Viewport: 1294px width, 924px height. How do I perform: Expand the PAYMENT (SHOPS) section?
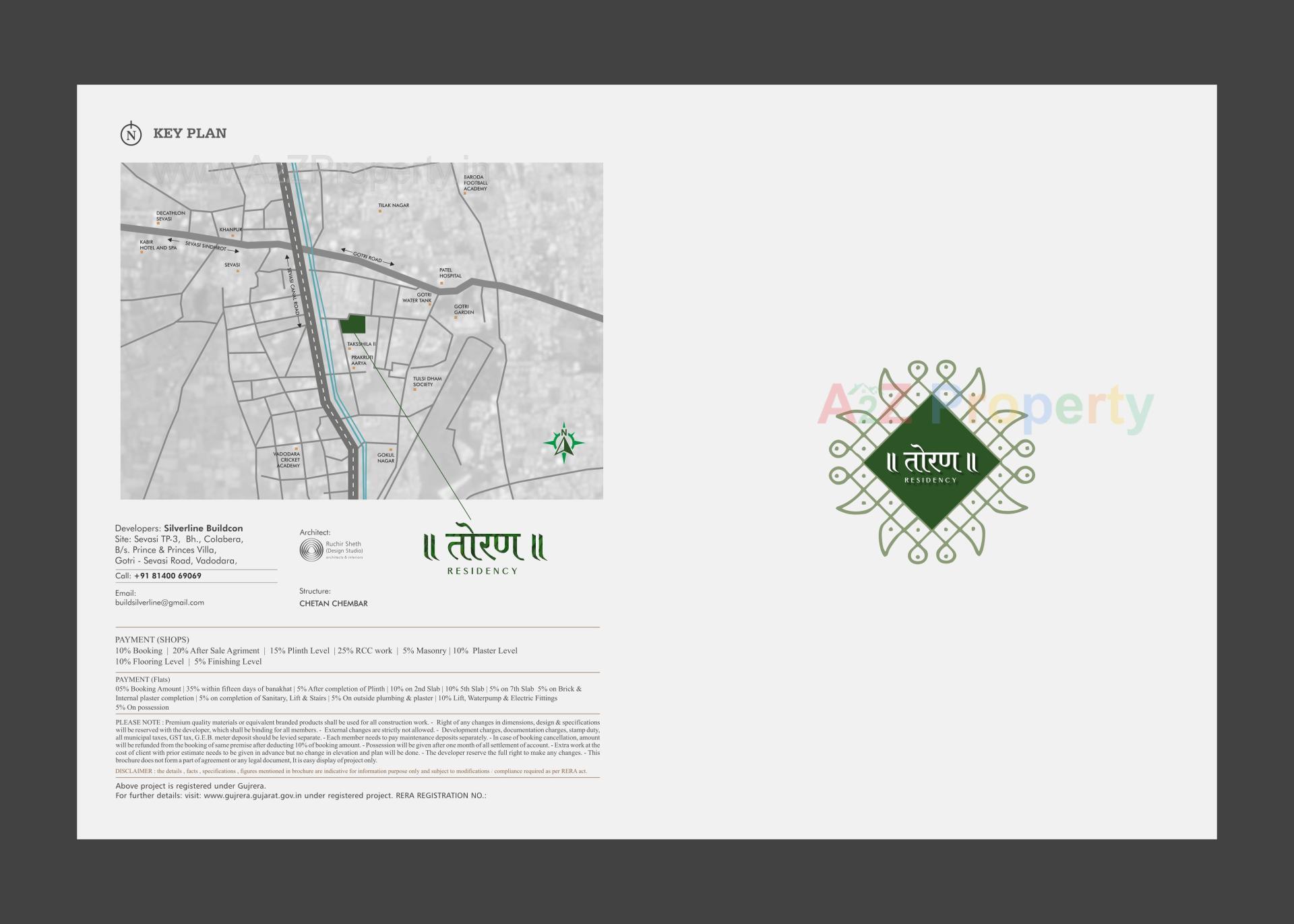click(152, 639)
